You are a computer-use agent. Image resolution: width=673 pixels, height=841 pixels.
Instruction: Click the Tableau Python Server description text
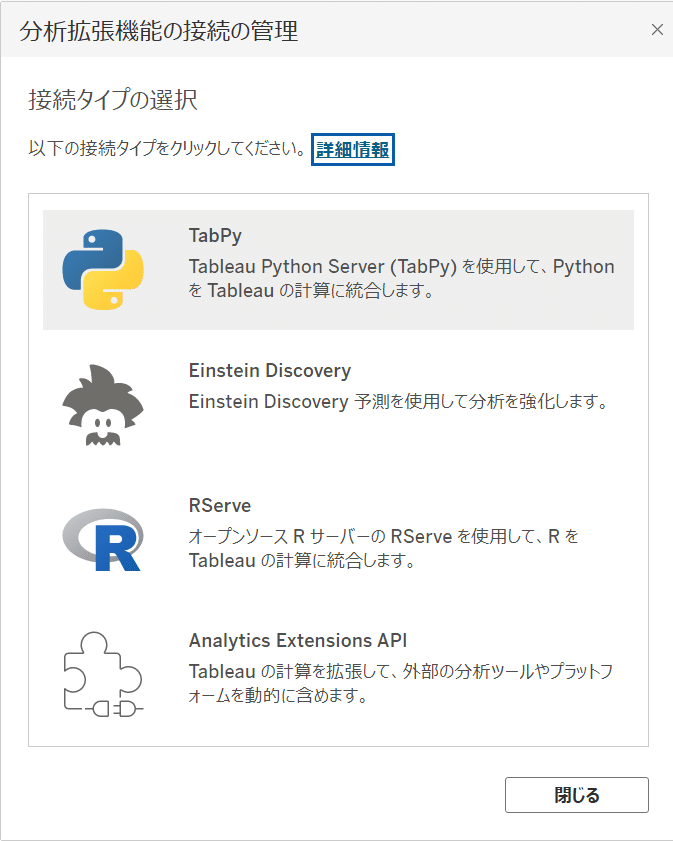click(401, 278)
